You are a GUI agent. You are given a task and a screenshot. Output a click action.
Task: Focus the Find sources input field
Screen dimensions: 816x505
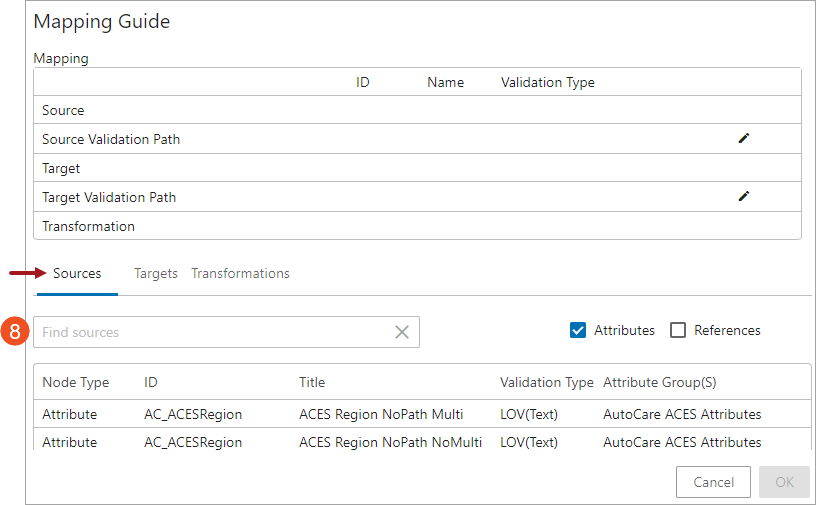[210, 332]
